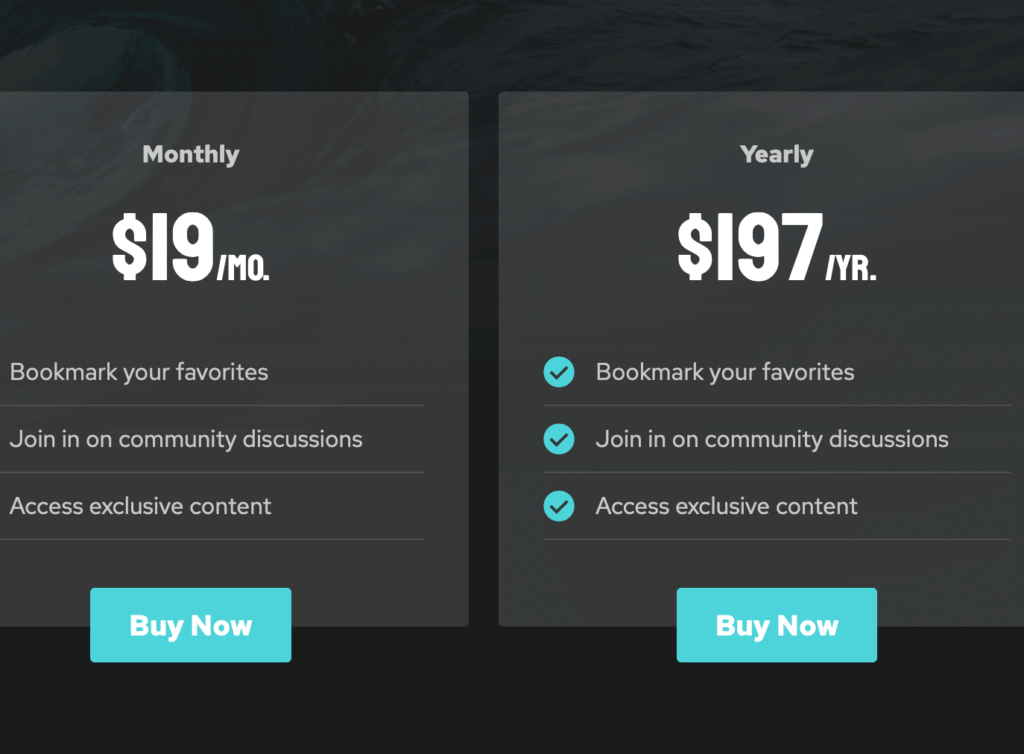Click the dark wave background image above the cards
The image size is (1024, 754).
point(512,44)
